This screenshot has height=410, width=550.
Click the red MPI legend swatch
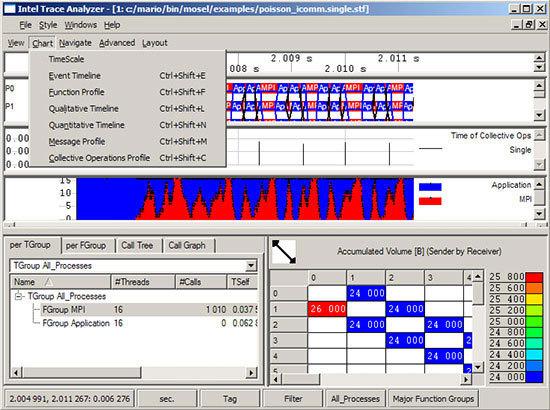[x=430, y=201]
